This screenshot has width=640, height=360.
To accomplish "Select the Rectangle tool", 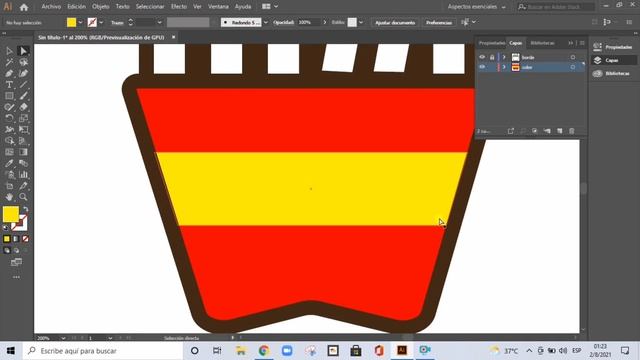I will point(9,96).
